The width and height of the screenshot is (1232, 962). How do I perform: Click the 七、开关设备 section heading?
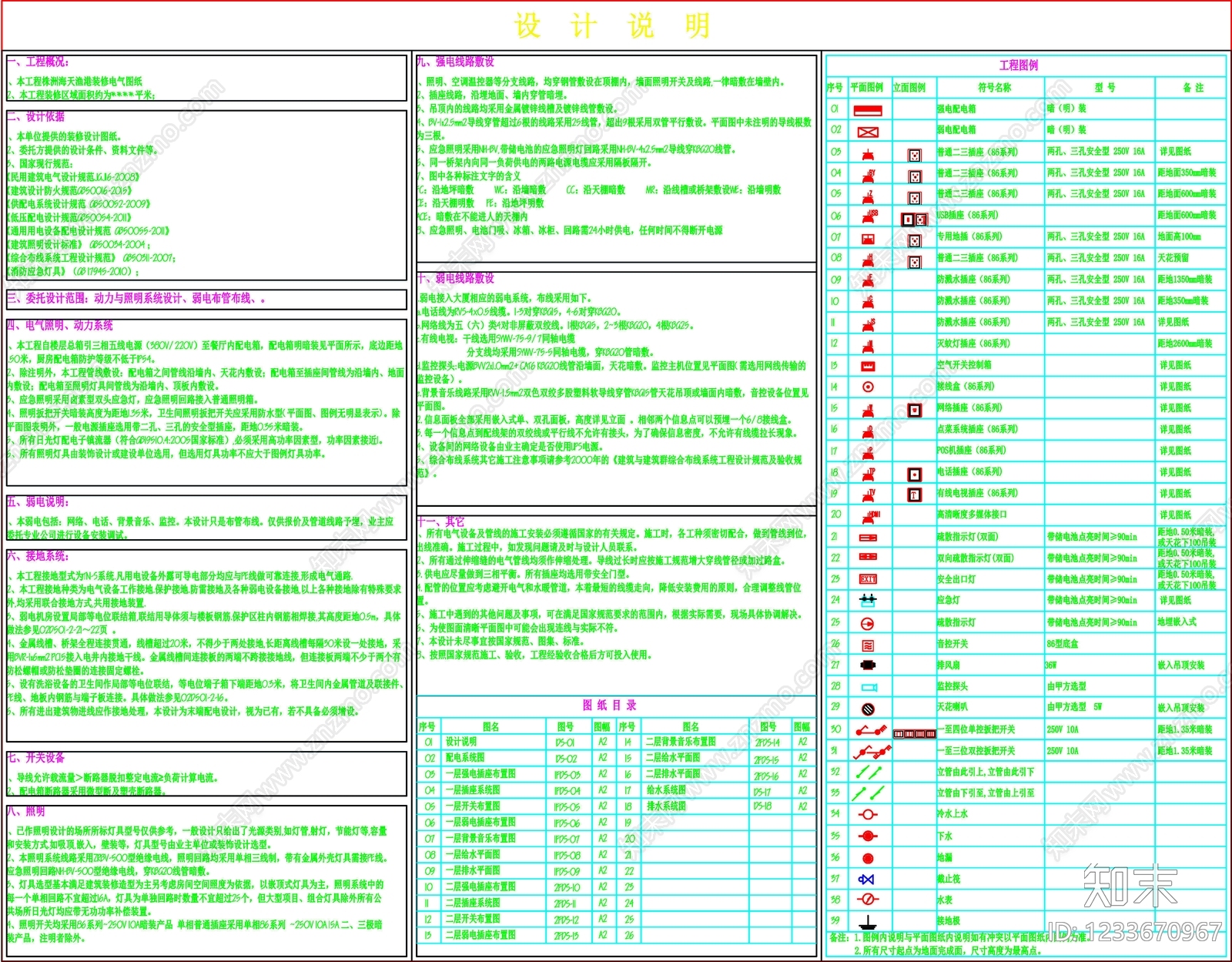coord(36,758)
